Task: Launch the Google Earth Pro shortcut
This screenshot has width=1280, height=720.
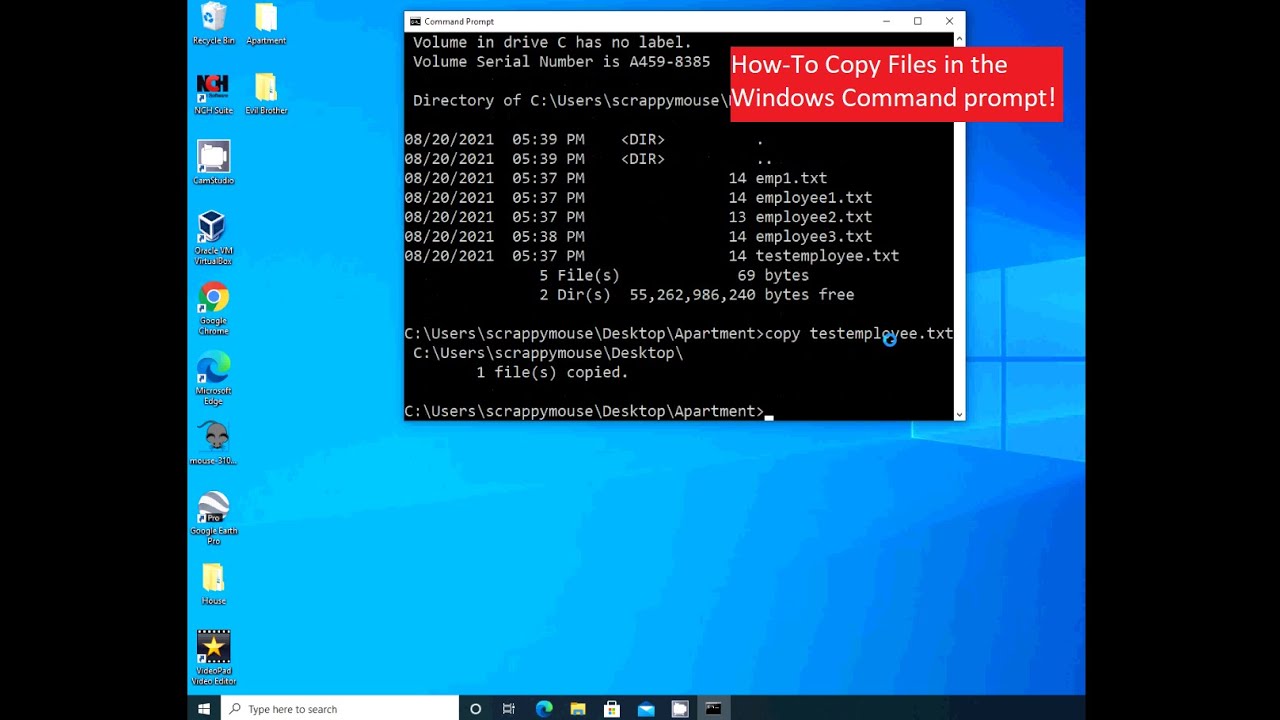Action: coord(213,518)
